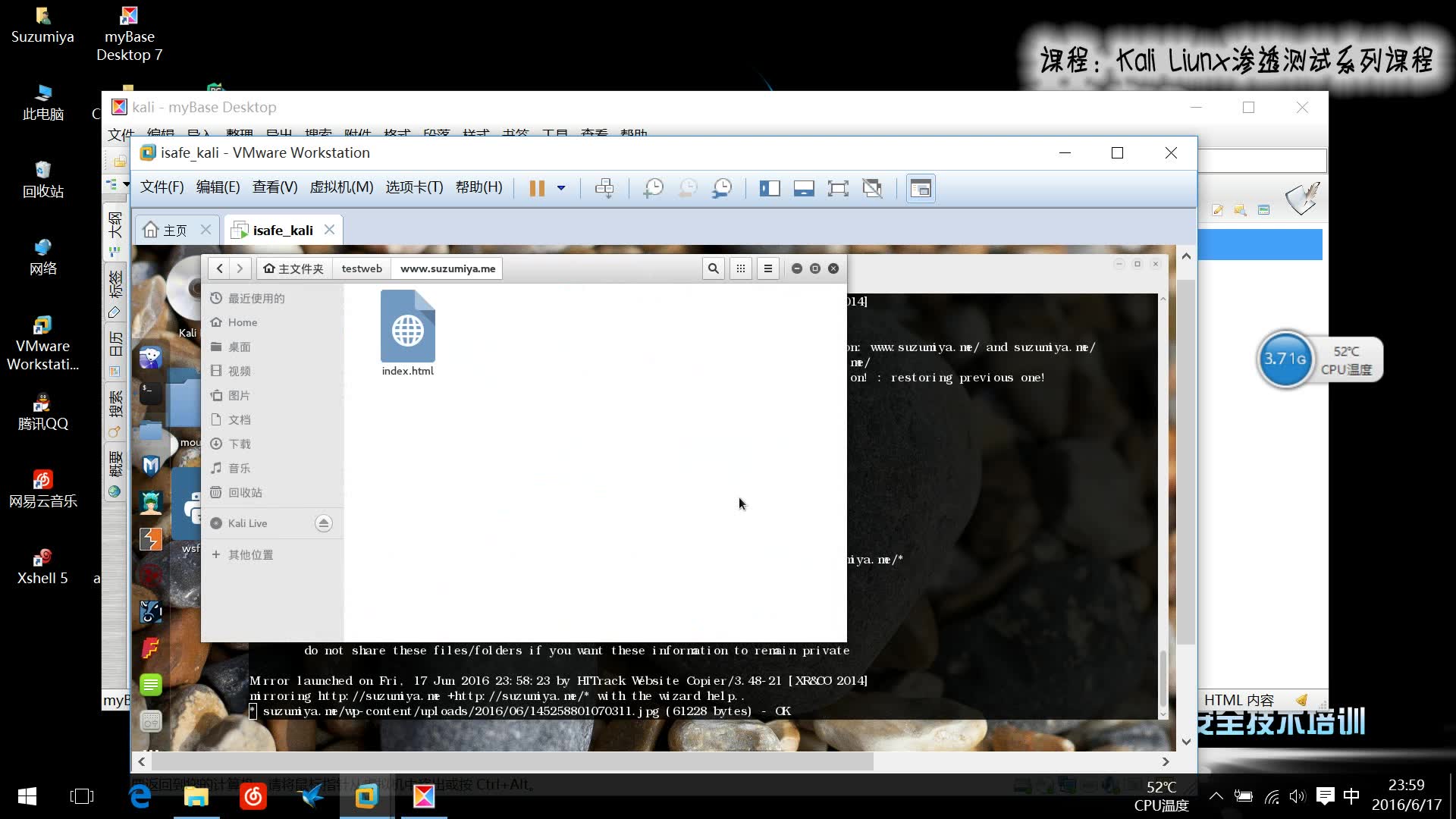Image resolution: width=1456 pixels, height=819 pixels.
Task: Open 回收站 in file manager sidebar
Action: [271, 492]
